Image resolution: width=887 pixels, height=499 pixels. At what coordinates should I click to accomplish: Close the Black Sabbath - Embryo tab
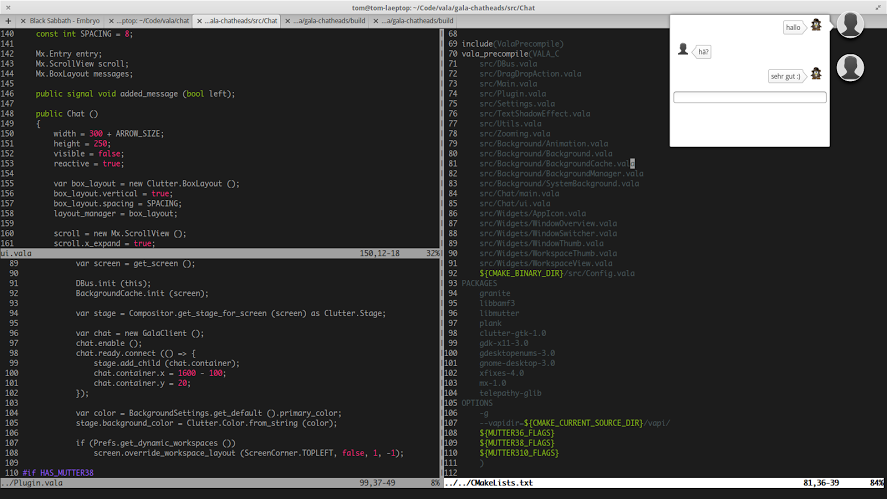(x=24, y=20)
